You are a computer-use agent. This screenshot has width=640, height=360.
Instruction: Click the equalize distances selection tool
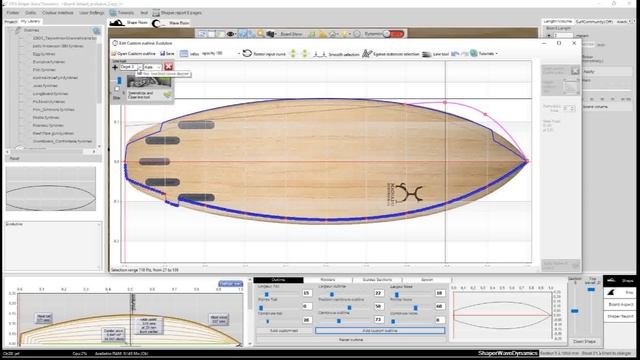(391, 53)
